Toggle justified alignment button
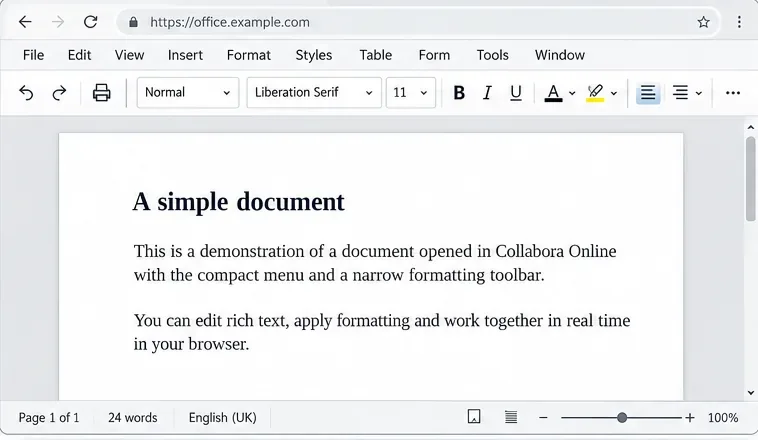This screenshot has width=758, height=440. click(648, 92)
